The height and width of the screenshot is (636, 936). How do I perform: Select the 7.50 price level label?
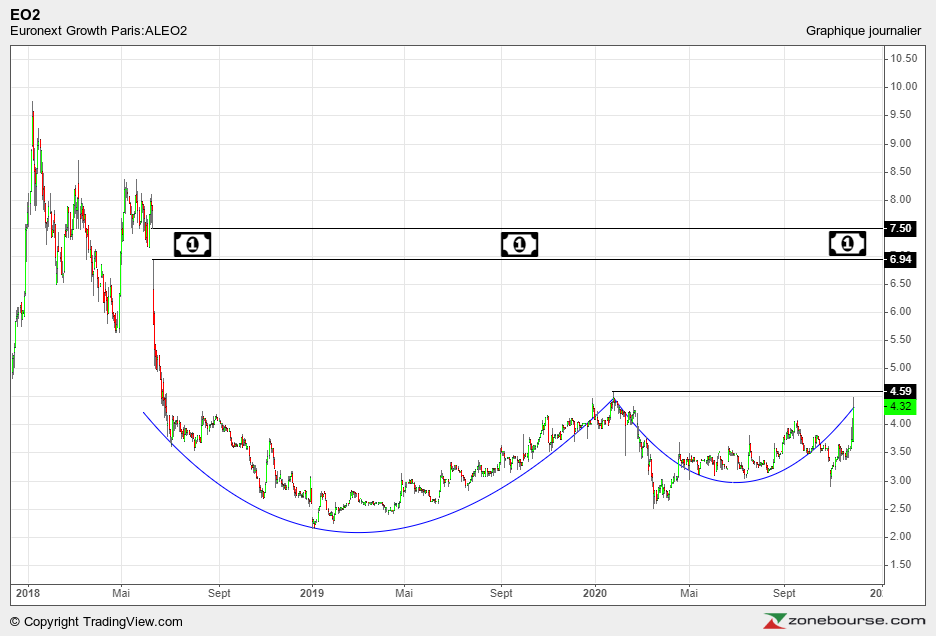pos(900,228)
